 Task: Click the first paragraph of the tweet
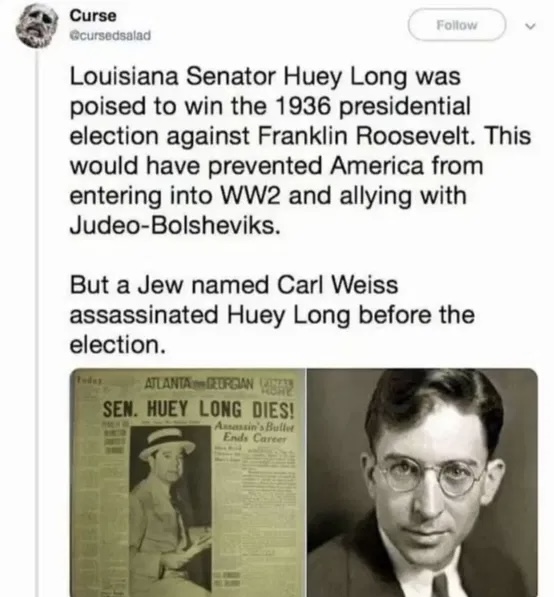coord(300,151)
